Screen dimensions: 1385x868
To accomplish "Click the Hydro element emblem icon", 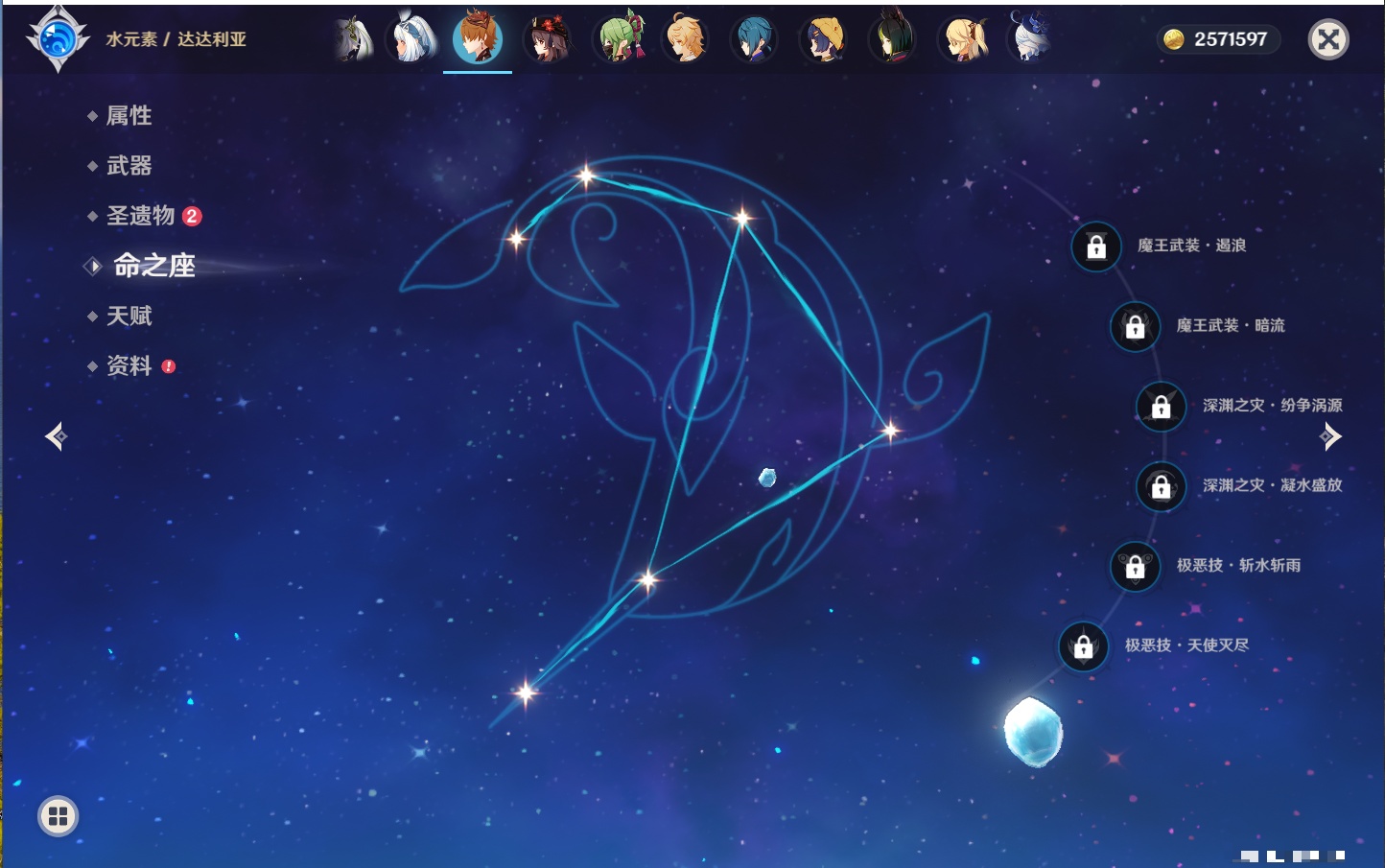I will click(x=58, y=39).
